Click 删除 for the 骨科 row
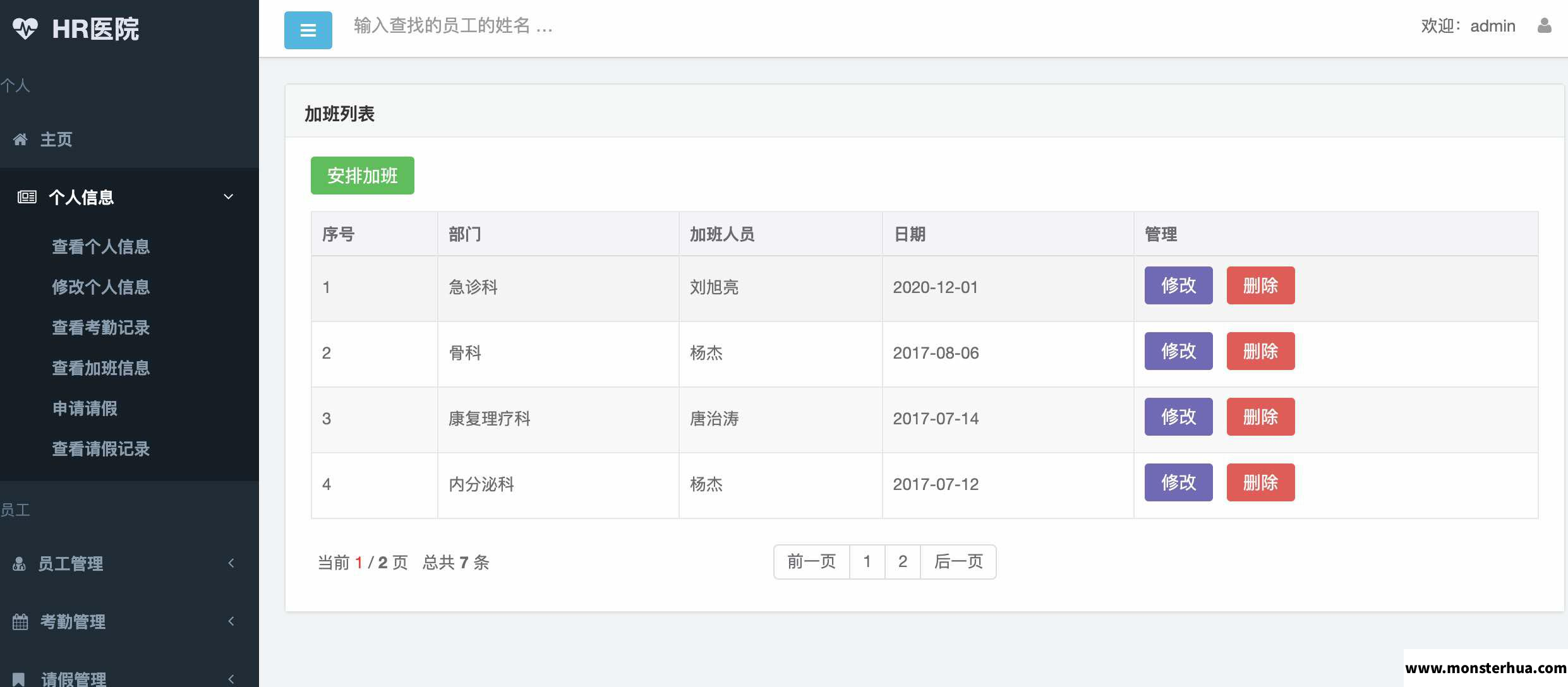 click(1261, 351)
